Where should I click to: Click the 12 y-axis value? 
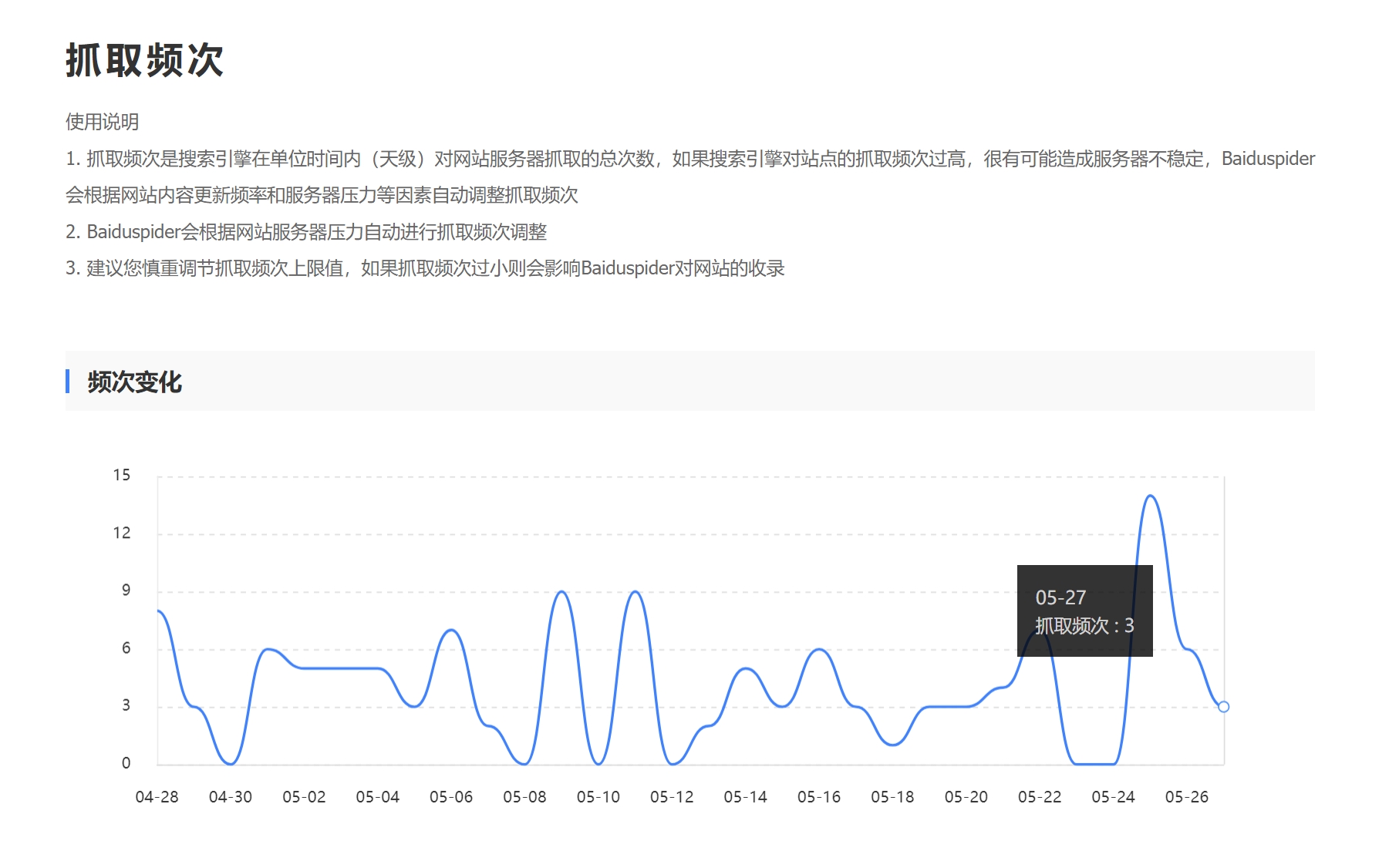(122, 533)
